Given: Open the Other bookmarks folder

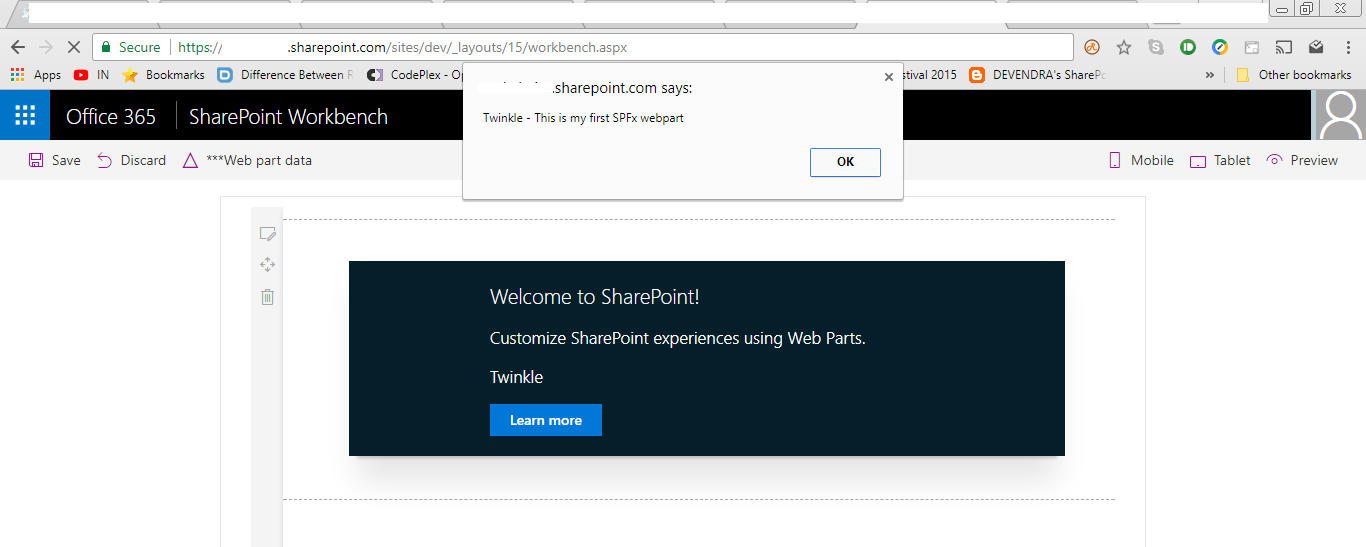Looking at the screenshot, I should (1294, 75).
